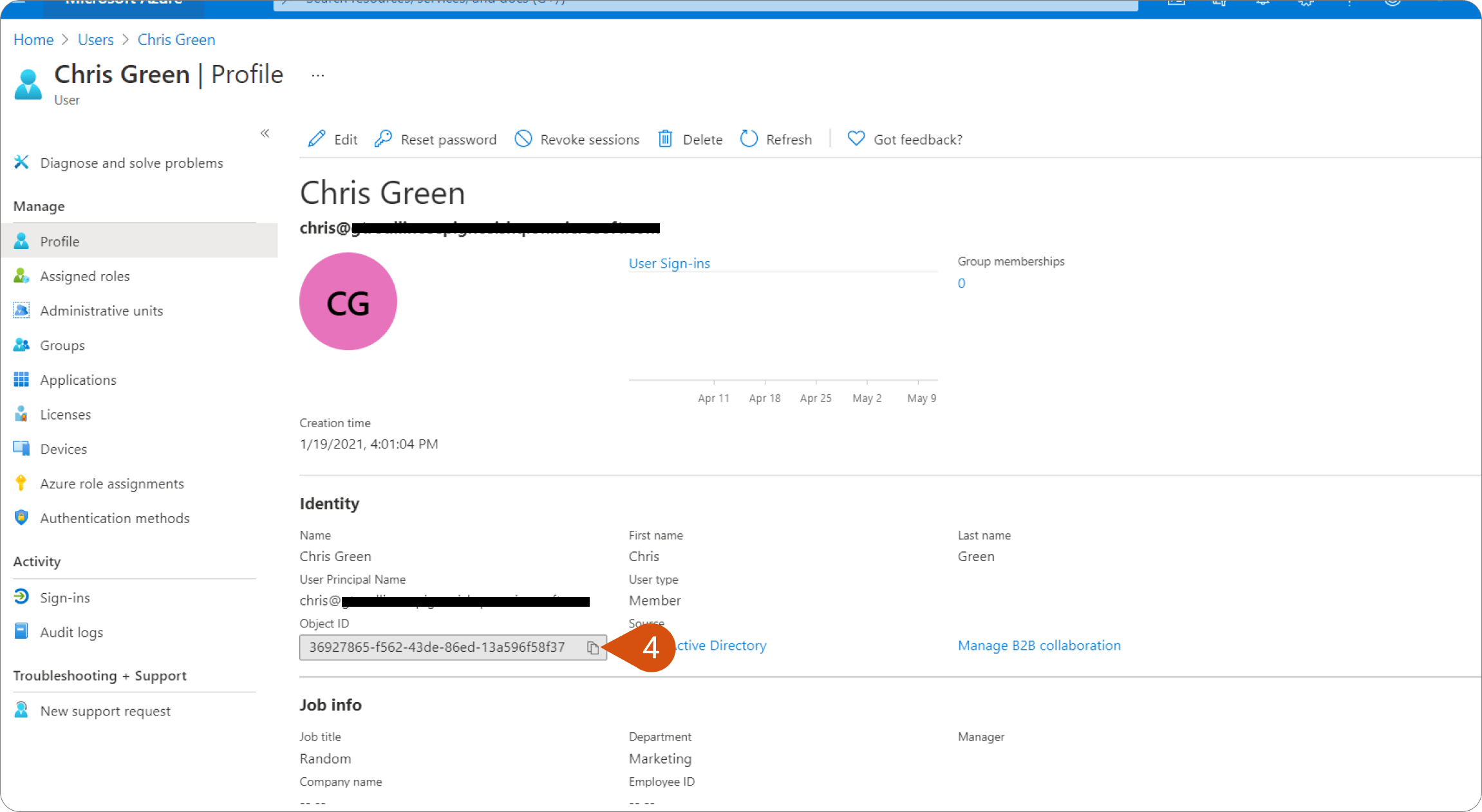
Task: Select the Authentication methods shield icon
Action: coord(21,517)
